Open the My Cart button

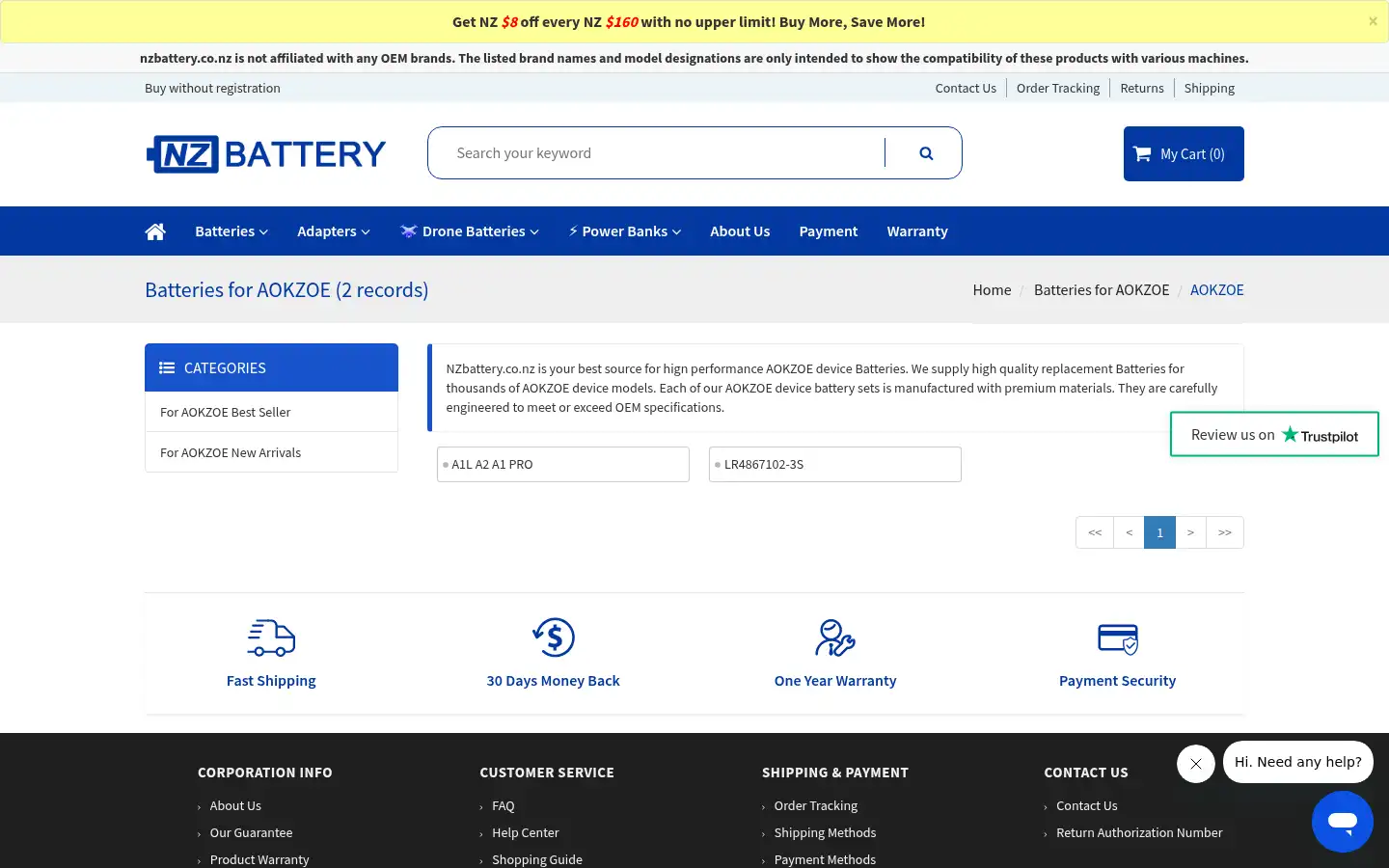click(x=1184, y=153)
